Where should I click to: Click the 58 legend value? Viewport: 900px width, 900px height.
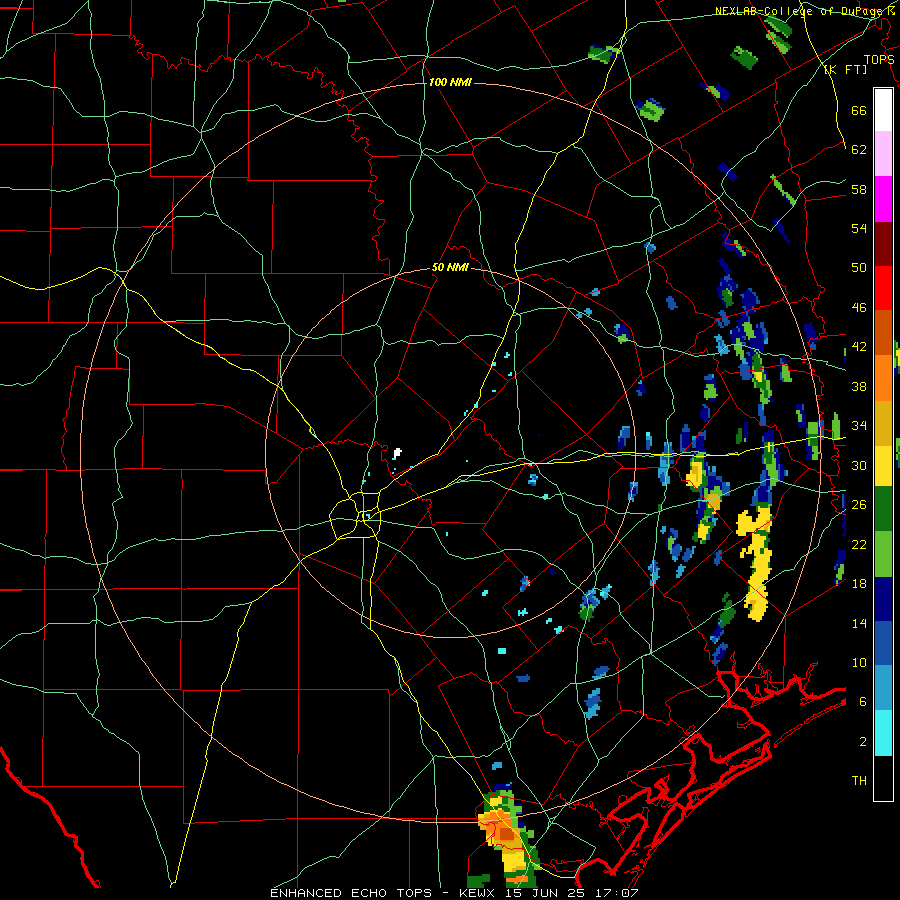(859, 189)
